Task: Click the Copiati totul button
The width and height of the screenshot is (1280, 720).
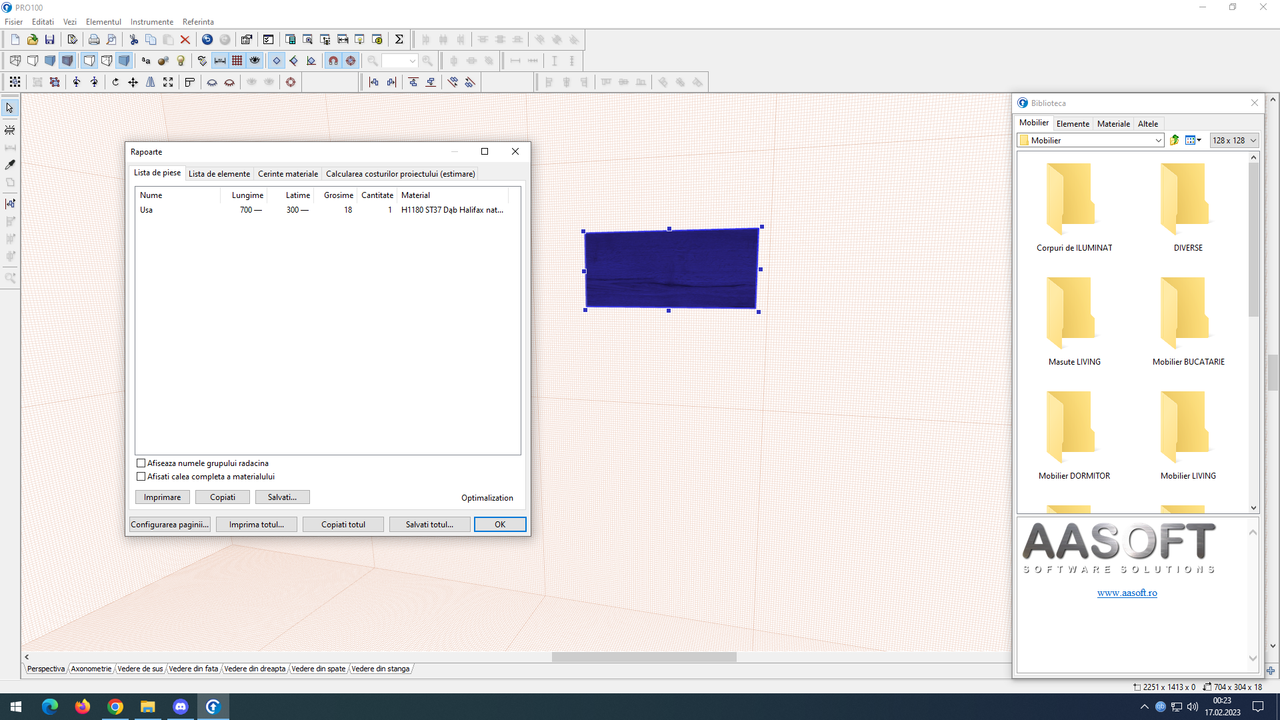Action: click(x=343, y=524)
